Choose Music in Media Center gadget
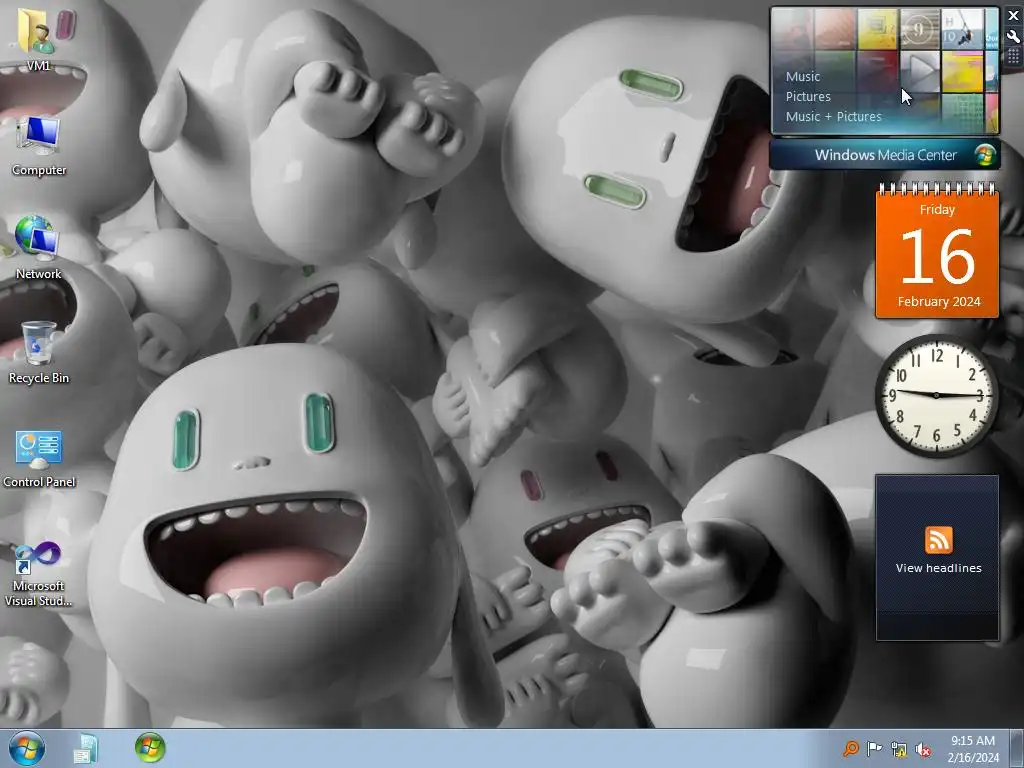Image resolution: width=1024 pixels, height=768 pixels. click(803, 76)
